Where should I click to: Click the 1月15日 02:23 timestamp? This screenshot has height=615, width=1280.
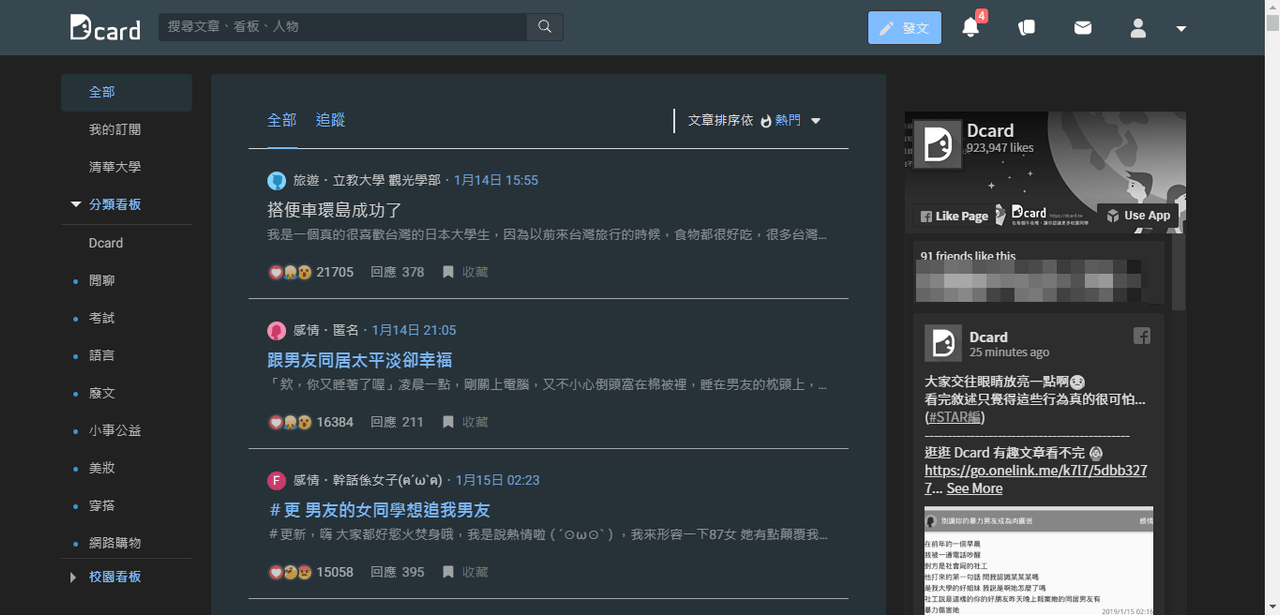tap(497, 481)
